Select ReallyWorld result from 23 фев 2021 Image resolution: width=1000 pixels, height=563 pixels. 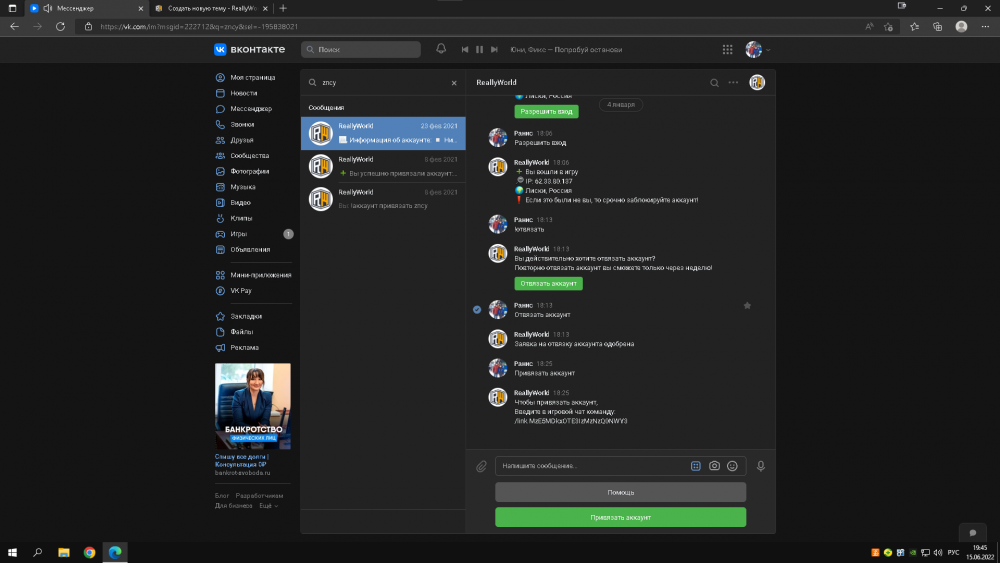(x=383, y=133)
